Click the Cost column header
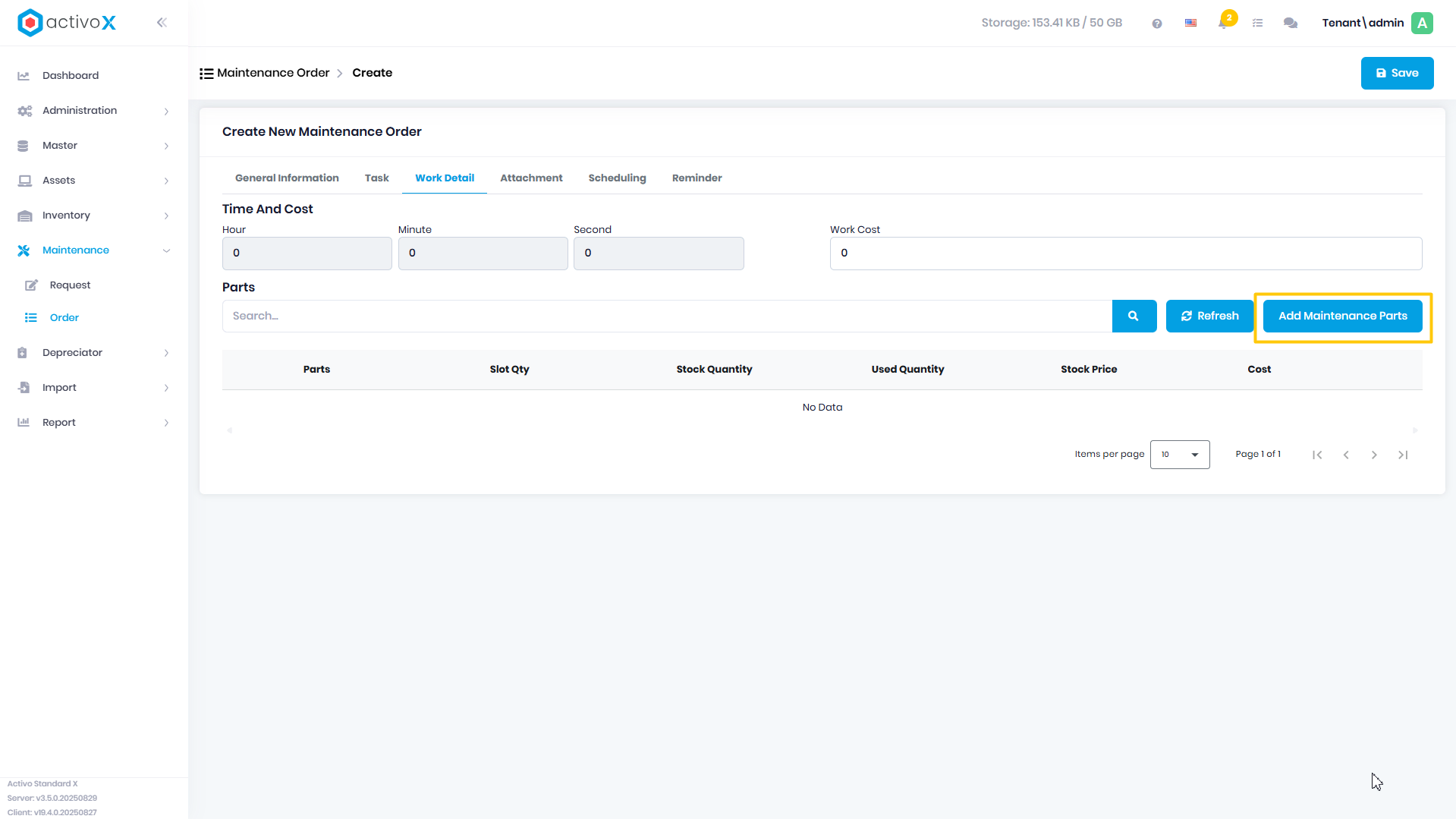 tap(1259, 370)
